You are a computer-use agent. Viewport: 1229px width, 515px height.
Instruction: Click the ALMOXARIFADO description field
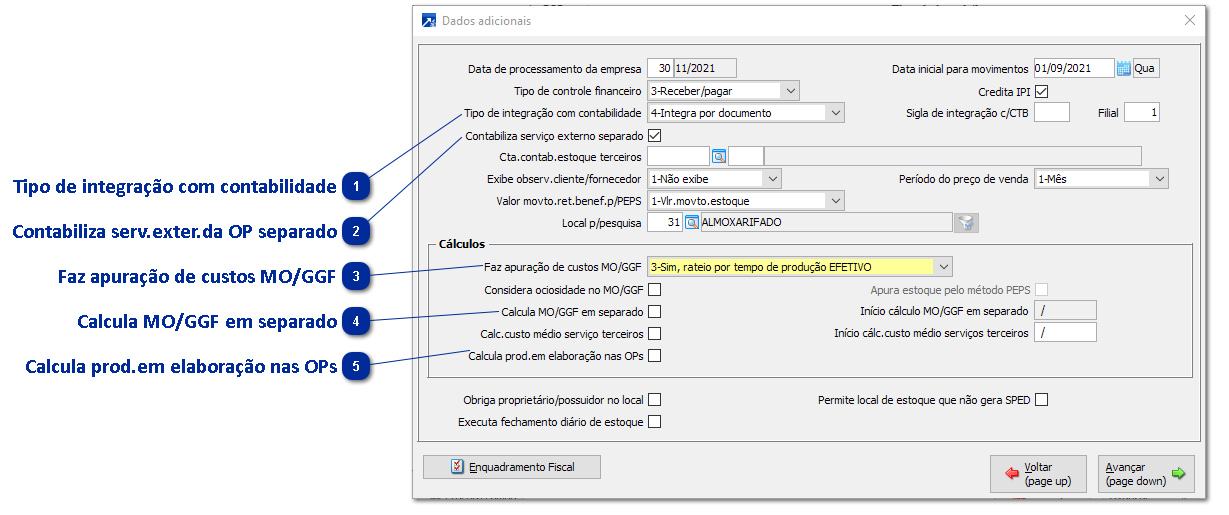825,223
